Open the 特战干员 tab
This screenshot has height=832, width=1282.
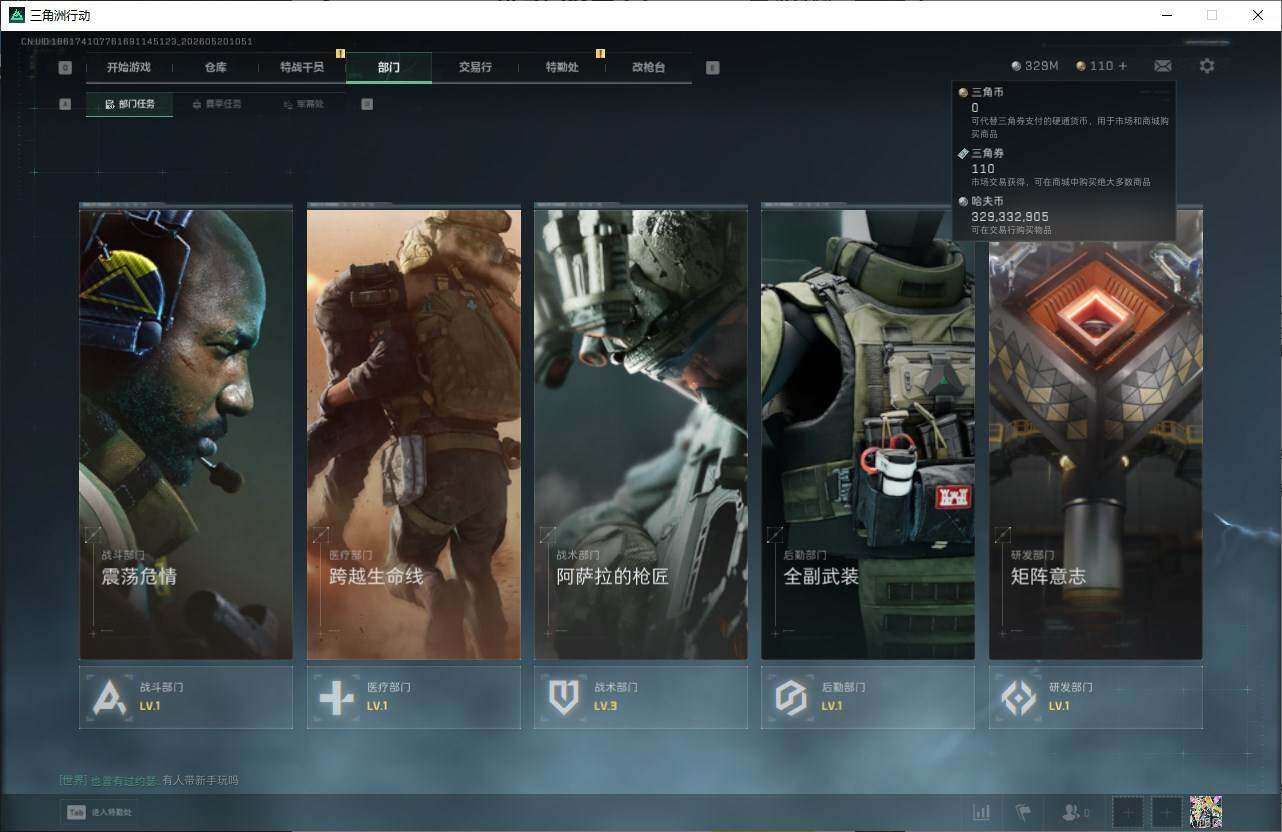(302, 67)
